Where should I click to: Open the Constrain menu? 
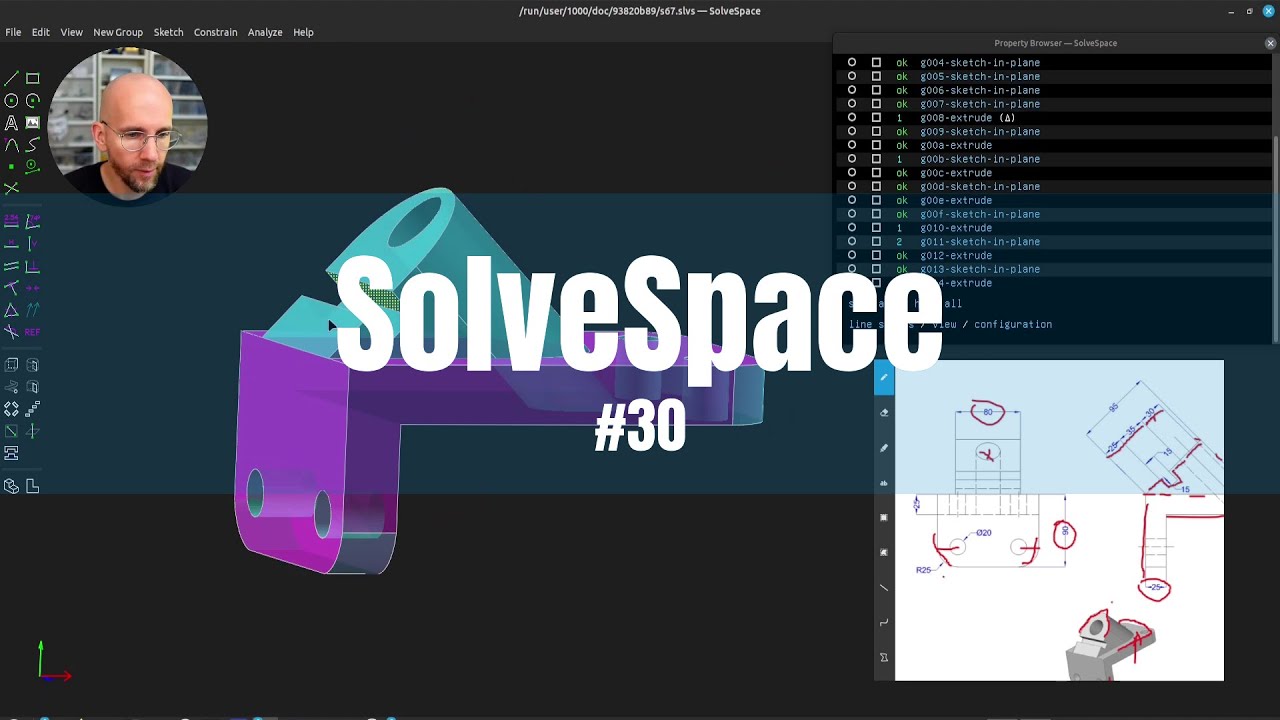point(215,32)
